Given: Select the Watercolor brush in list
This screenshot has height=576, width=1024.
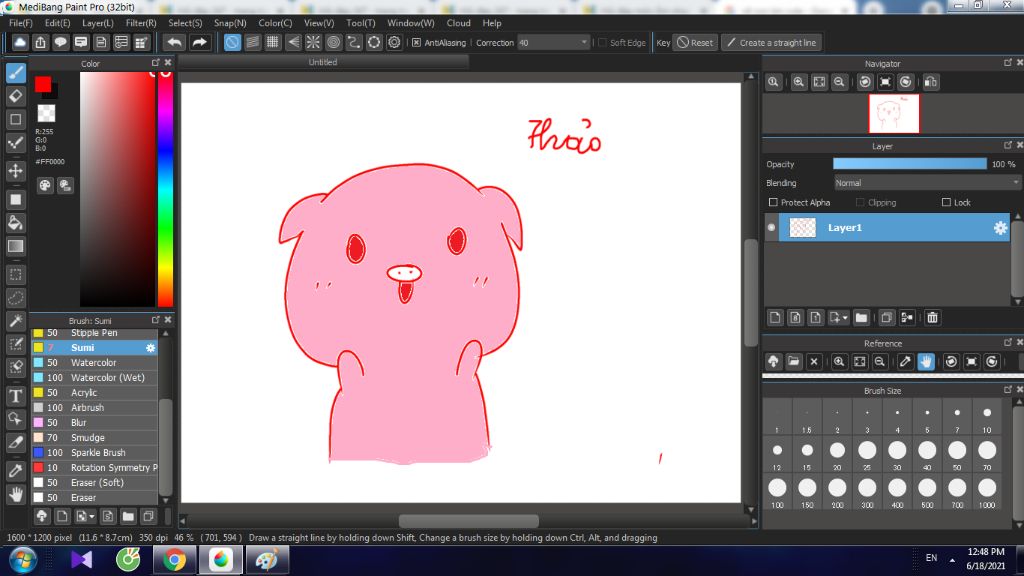Looking at the screenshot, I should click(x=93, y=363).
